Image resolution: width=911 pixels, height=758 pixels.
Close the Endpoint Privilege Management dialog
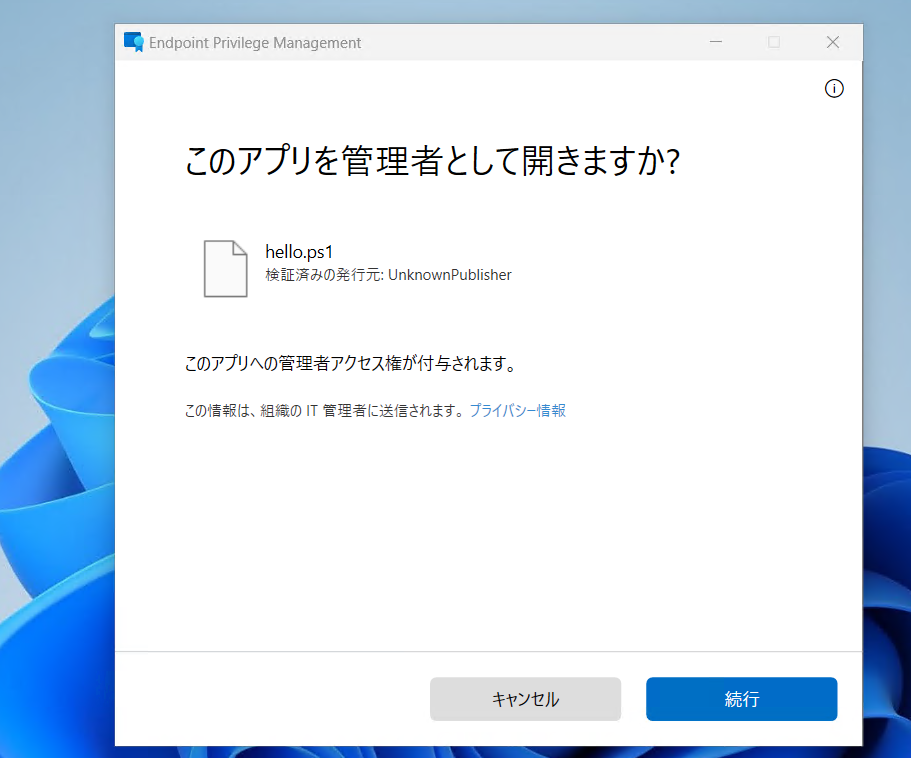833,42
